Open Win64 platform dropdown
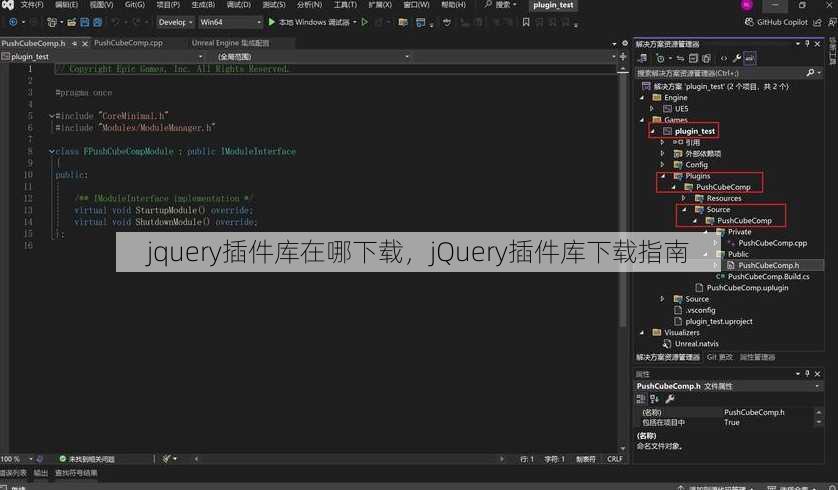Viewport: 838px width, 490px height. [230, 22]
